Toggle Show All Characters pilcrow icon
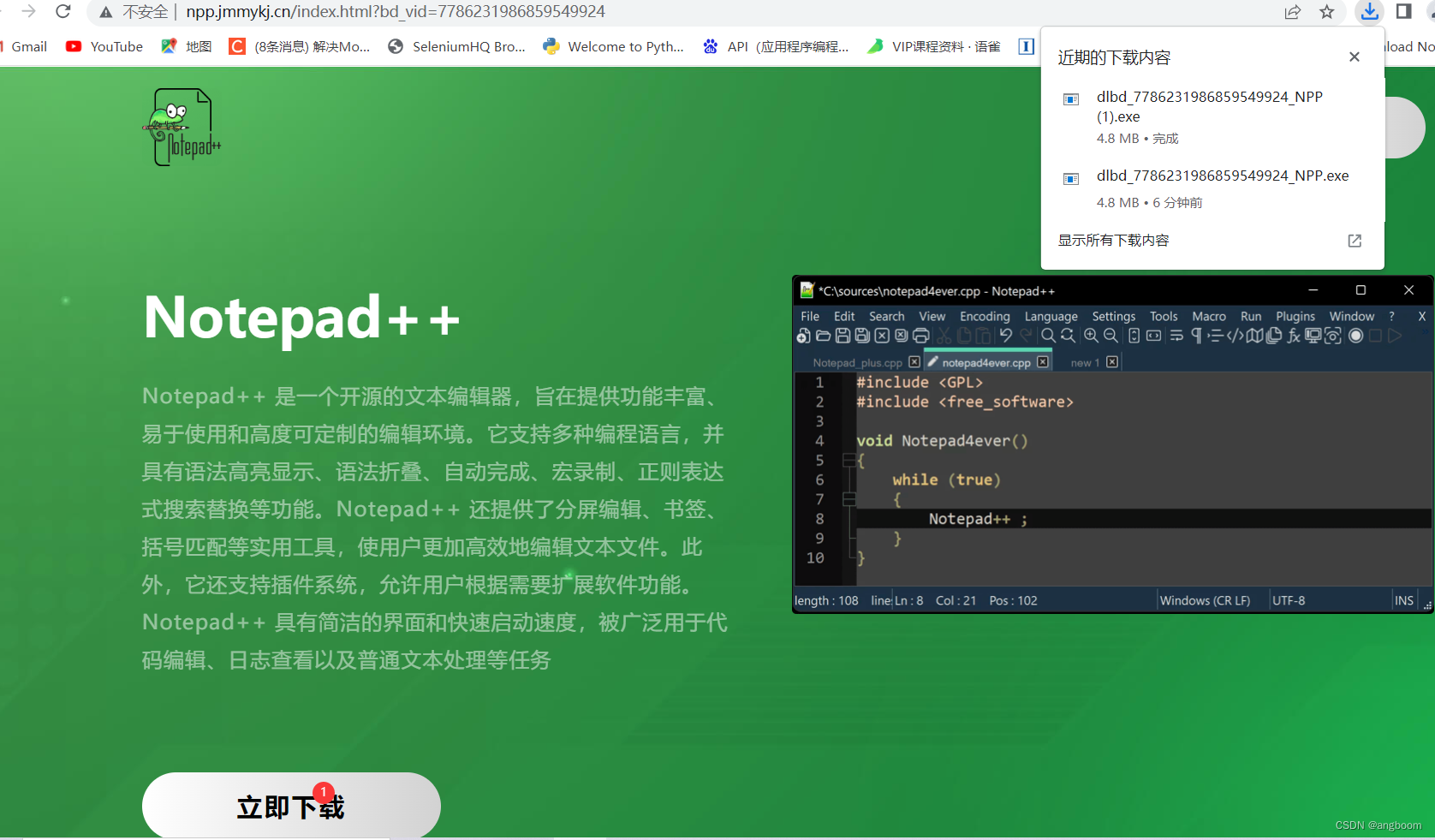Image resolution: width=1435 pixels, height=840 pixels. click(1196, 336)
